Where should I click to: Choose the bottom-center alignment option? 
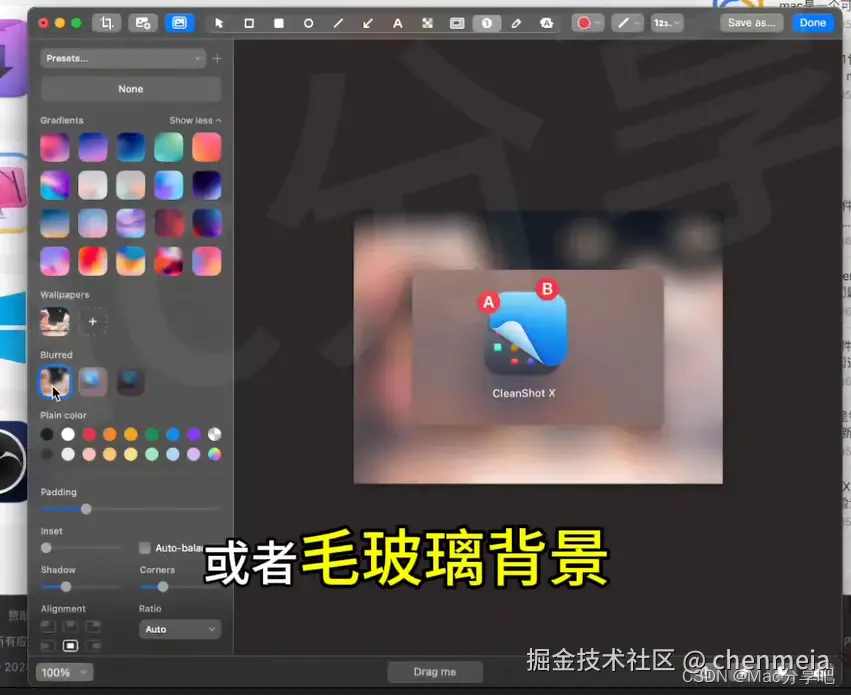click(x=70, y=645)
